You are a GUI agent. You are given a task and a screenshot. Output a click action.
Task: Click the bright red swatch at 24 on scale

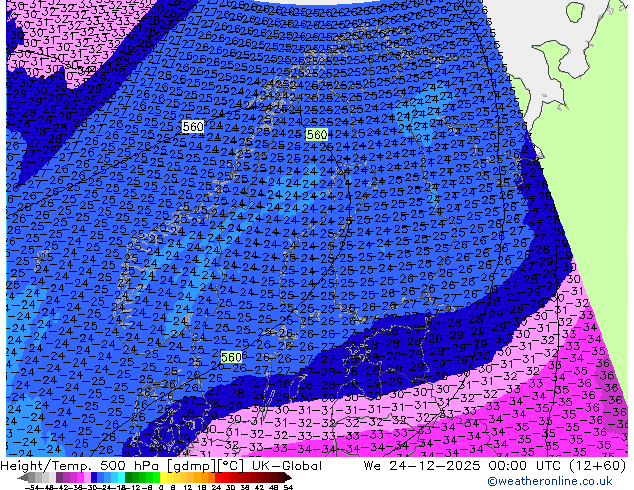coord(218,478)
